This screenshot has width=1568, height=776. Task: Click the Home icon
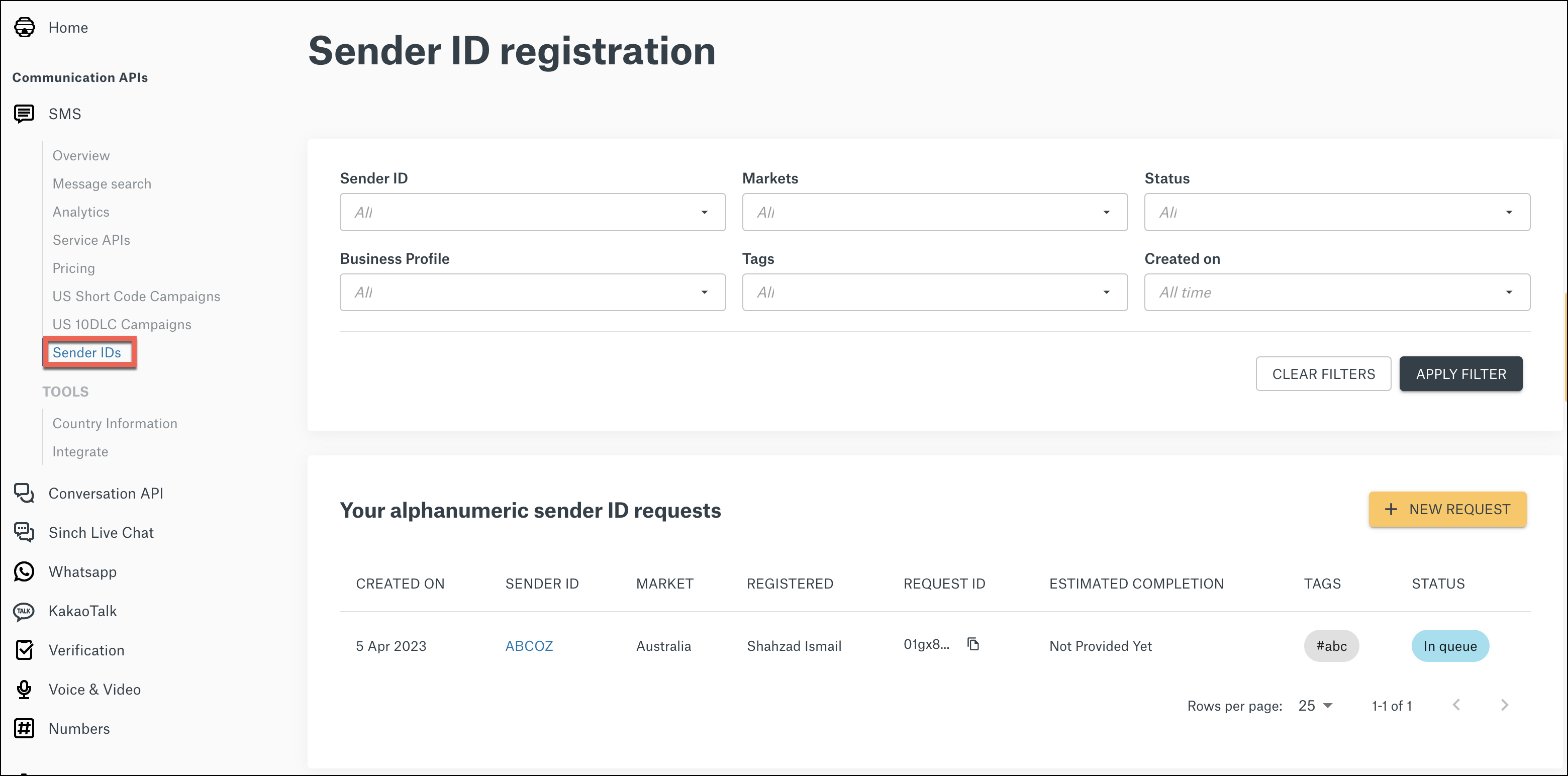24,27
